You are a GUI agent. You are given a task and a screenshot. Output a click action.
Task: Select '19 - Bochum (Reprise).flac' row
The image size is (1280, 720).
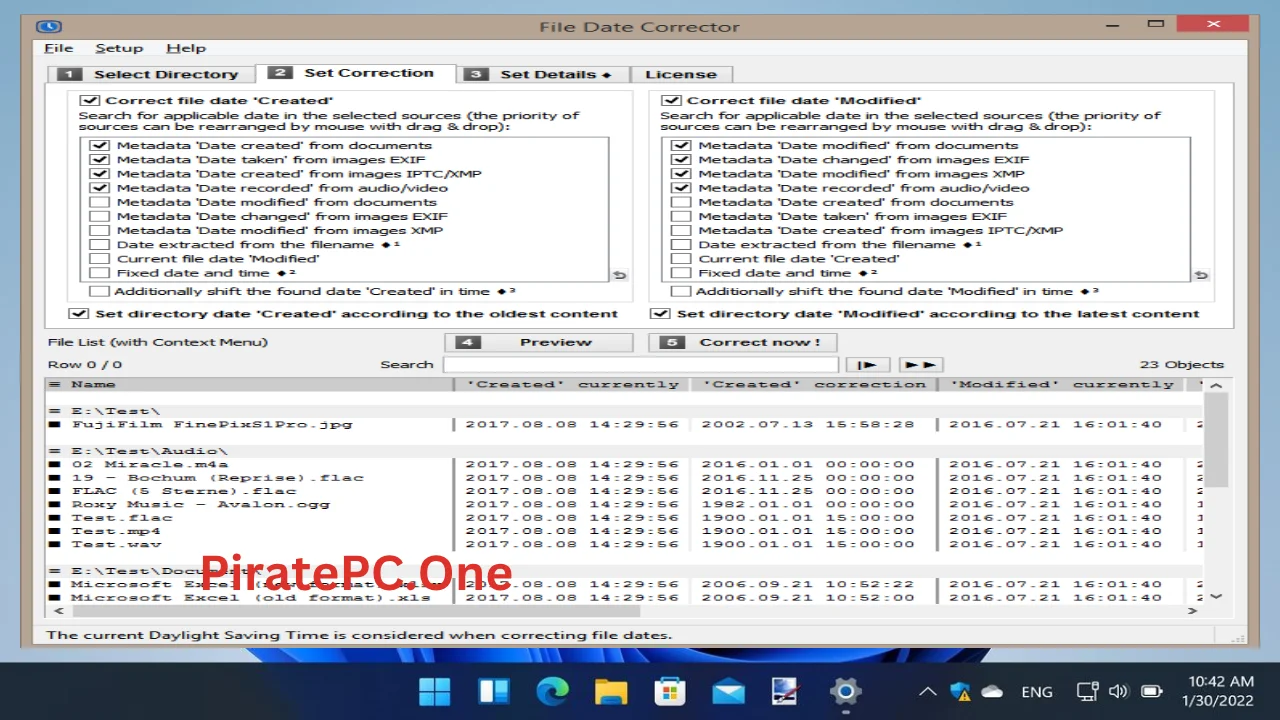point(624,477)
